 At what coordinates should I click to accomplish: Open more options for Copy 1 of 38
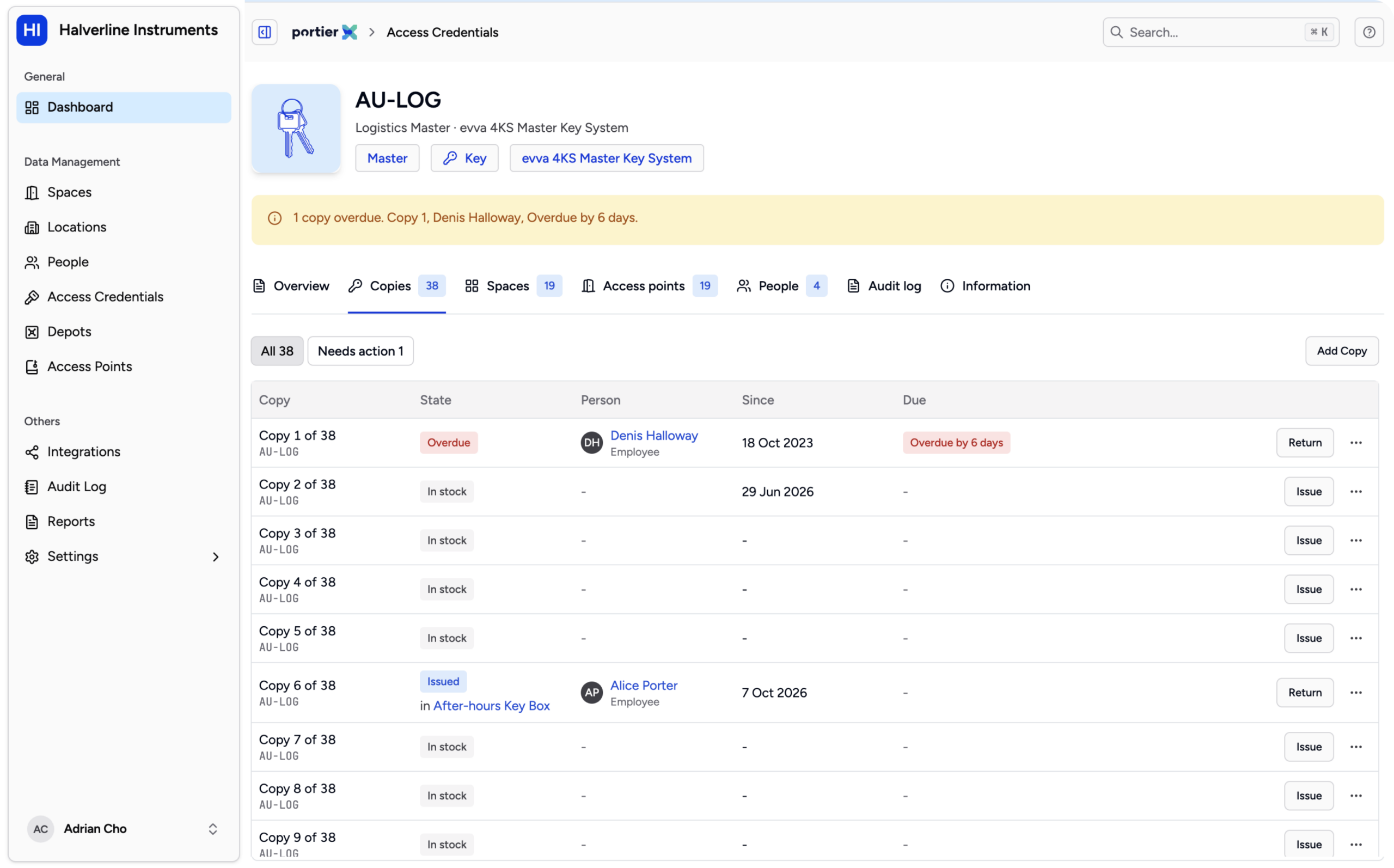pos(1355,443)
